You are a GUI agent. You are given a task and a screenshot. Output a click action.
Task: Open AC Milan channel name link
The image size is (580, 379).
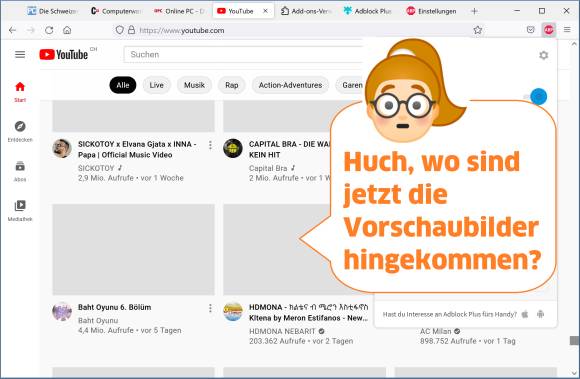pyautogui.click(x=436, y=331)
